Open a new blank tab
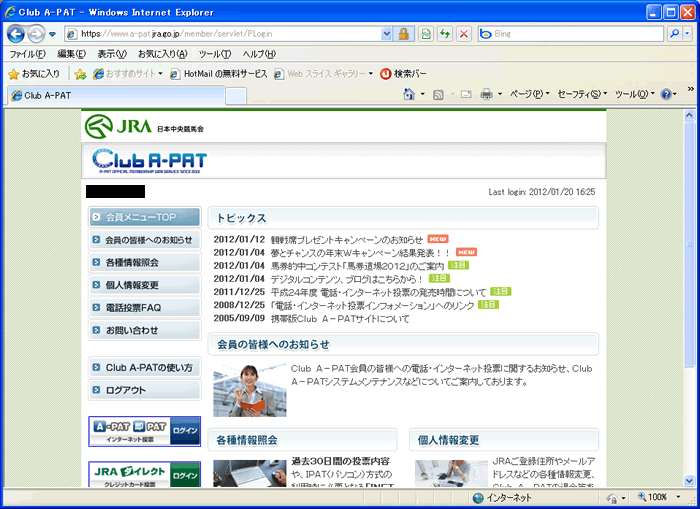The width and height of the screenshot is (700, 509). (236, 96)
